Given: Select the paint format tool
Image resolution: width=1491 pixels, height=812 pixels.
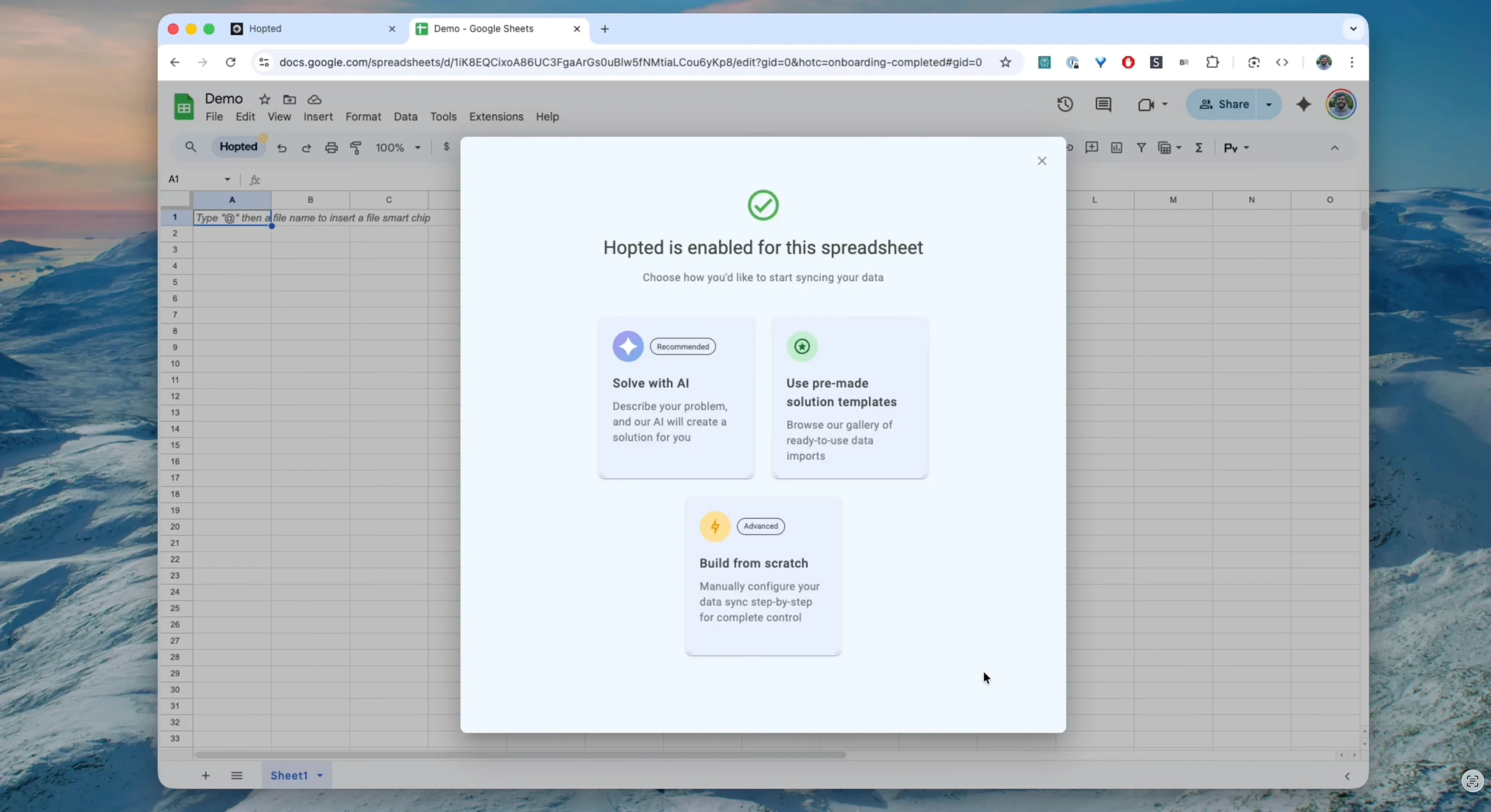Looking at the screenshot, I should click(x=356, y=148).
